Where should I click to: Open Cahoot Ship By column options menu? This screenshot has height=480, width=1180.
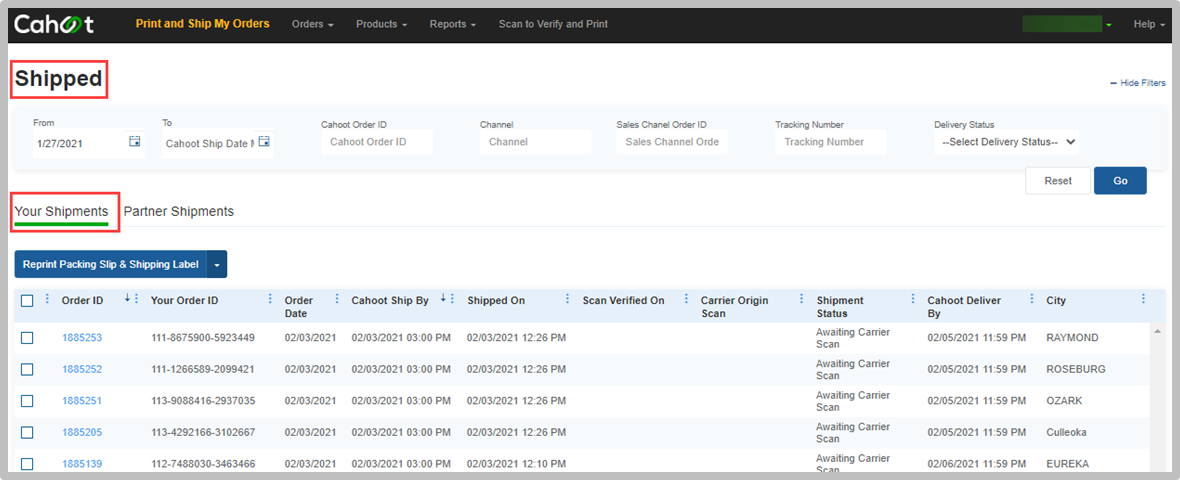pyautogui.click(x=452, y=299)
